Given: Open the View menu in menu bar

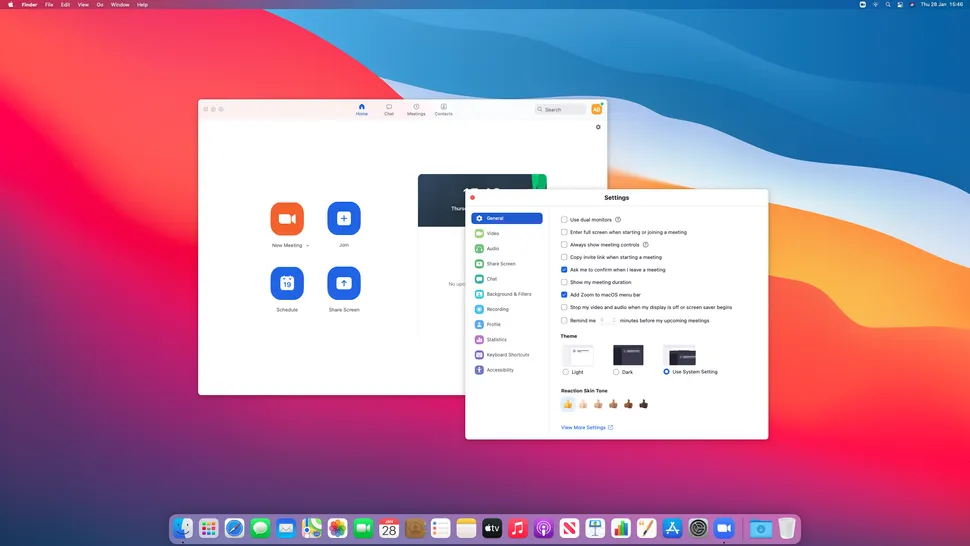Looking at the screenshot, I should (83, 5).
